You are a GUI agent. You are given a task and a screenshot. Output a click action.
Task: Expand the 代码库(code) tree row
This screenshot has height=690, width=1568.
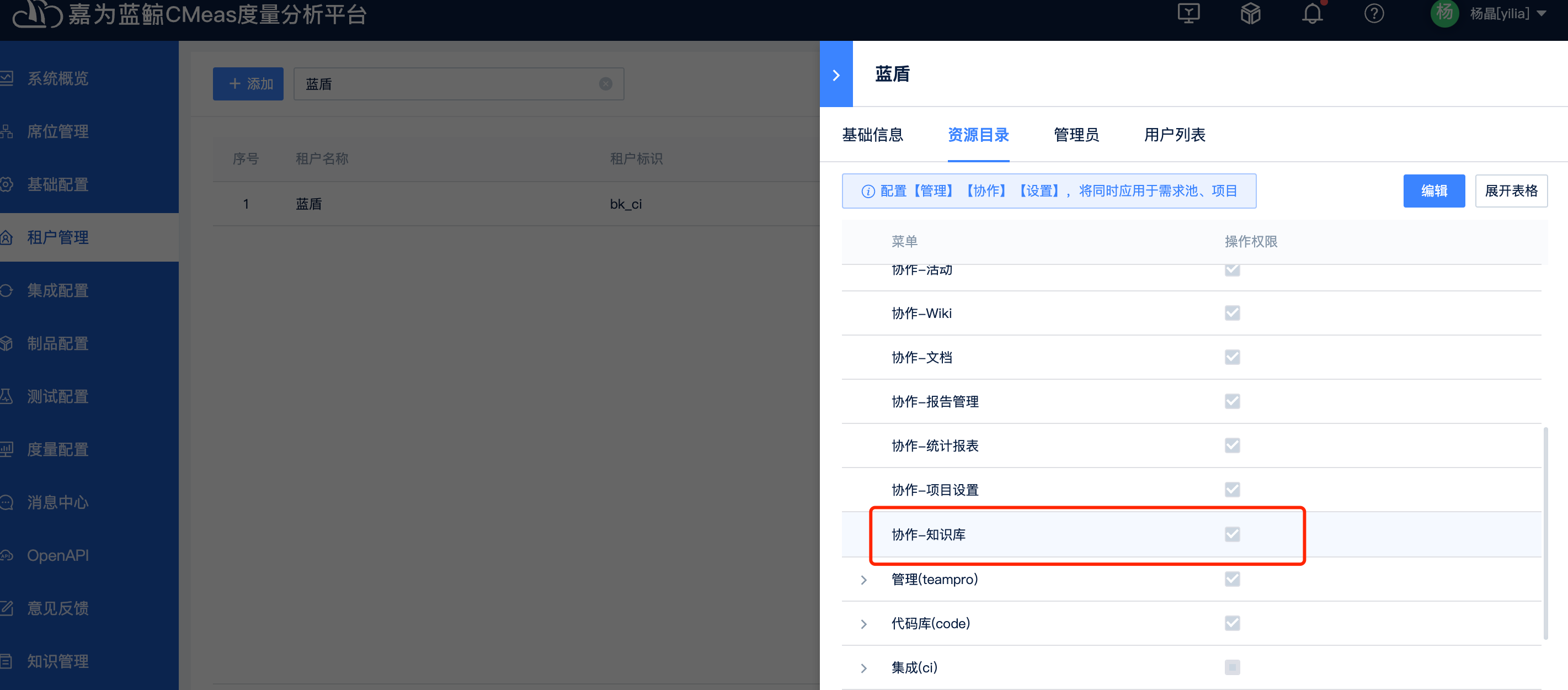863,624
